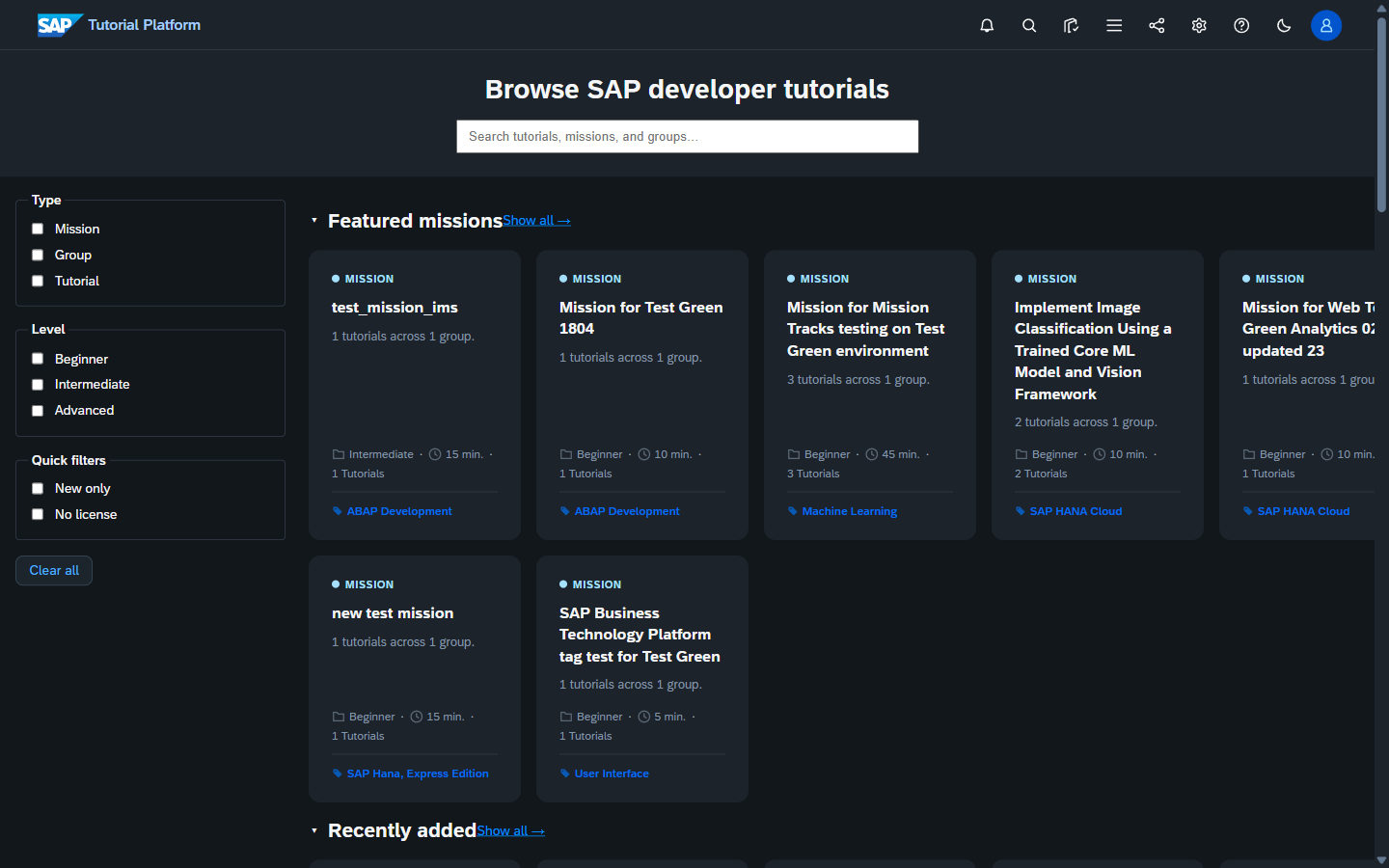This screenshot has width=1389, height=868.
Task: Toggle the No license quick filter
Action: 38,515
